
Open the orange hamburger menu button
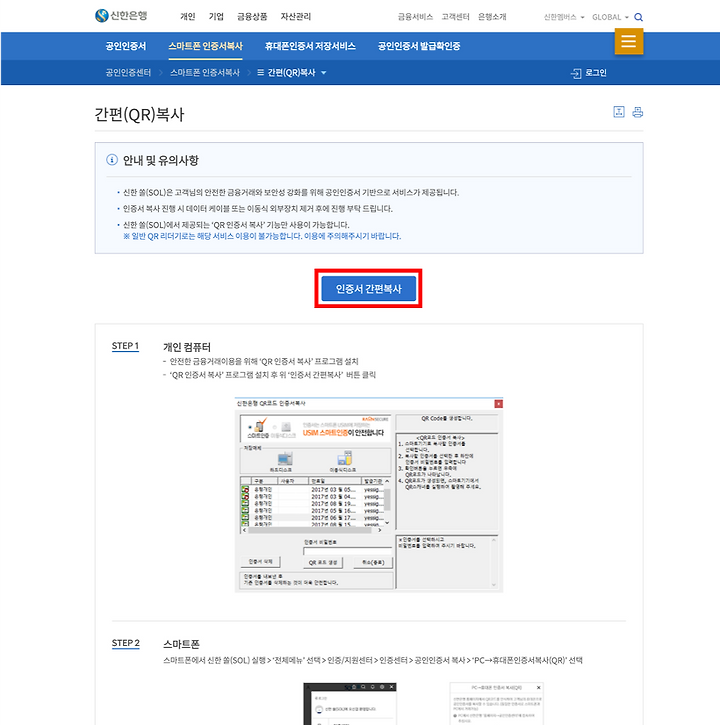pyautogui.click(x=628, y=41)
